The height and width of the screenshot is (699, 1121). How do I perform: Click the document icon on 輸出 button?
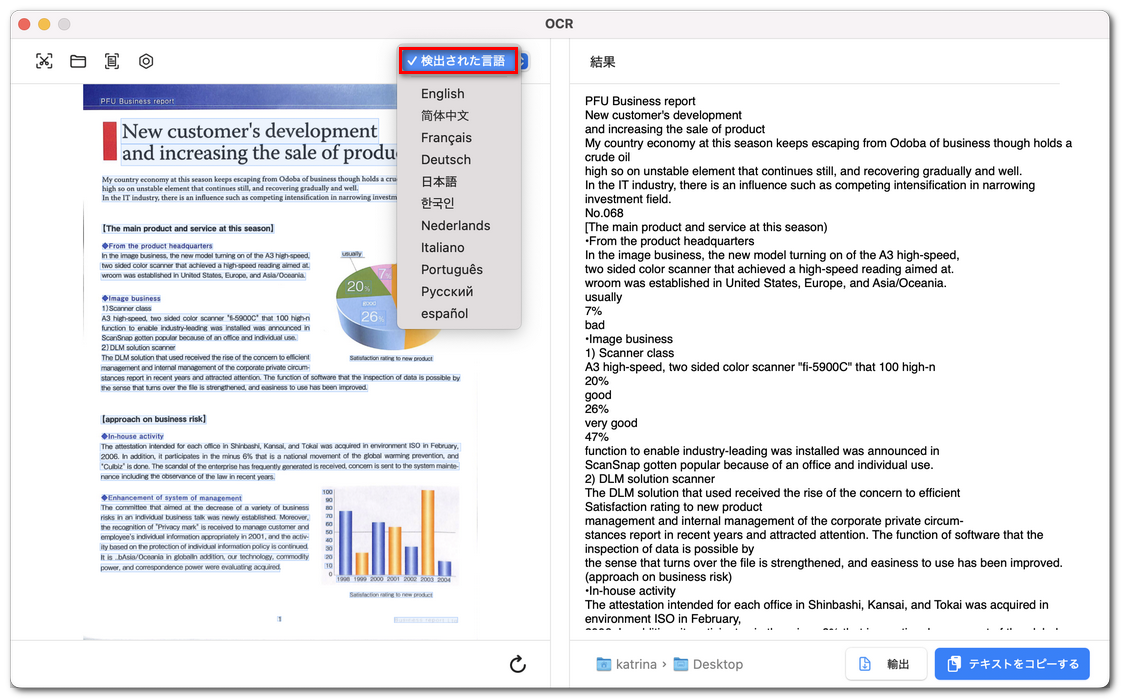tap(865, 664)
